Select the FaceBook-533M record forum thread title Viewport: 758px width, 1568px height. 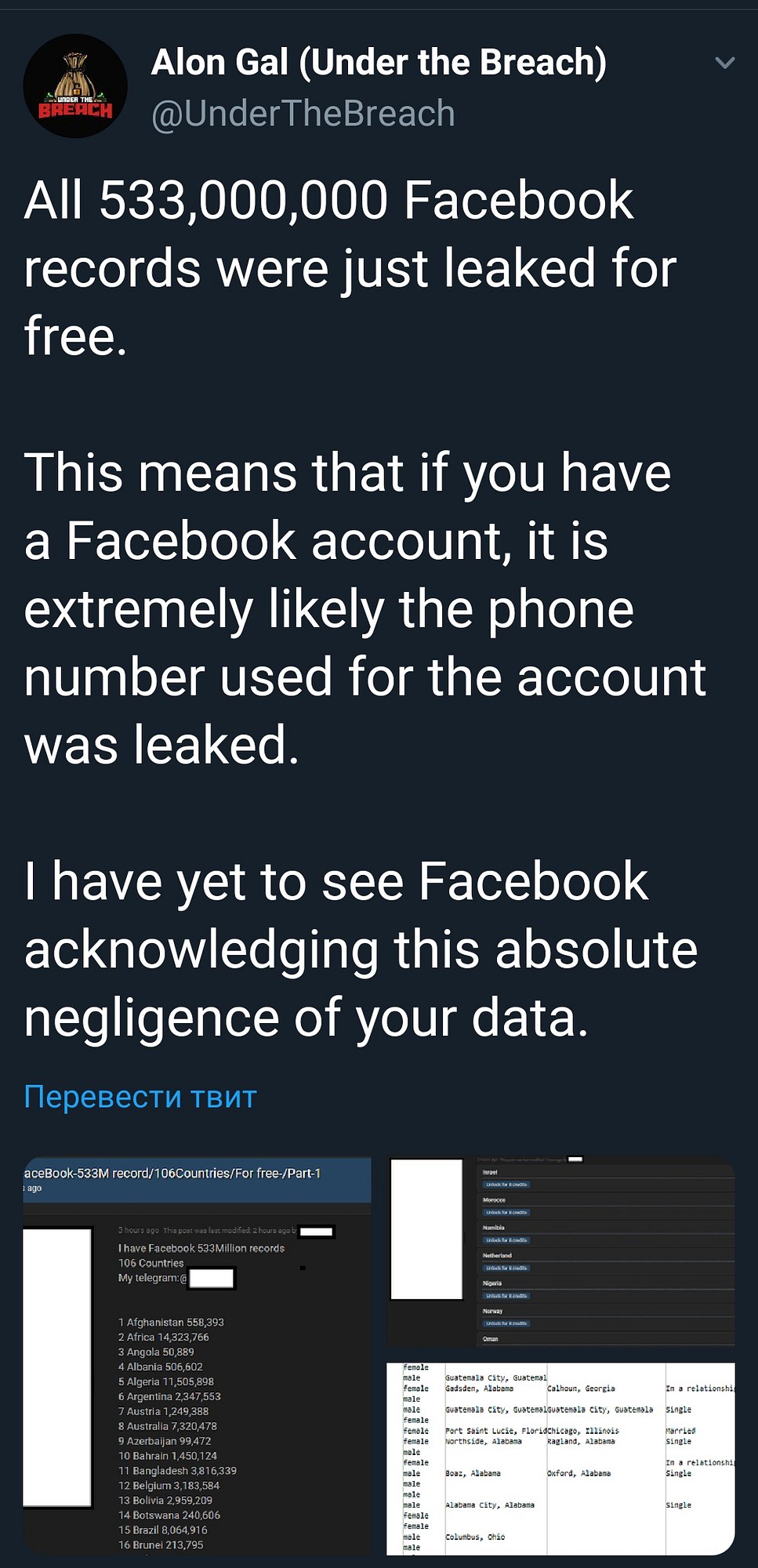(x=172, y=1173)
